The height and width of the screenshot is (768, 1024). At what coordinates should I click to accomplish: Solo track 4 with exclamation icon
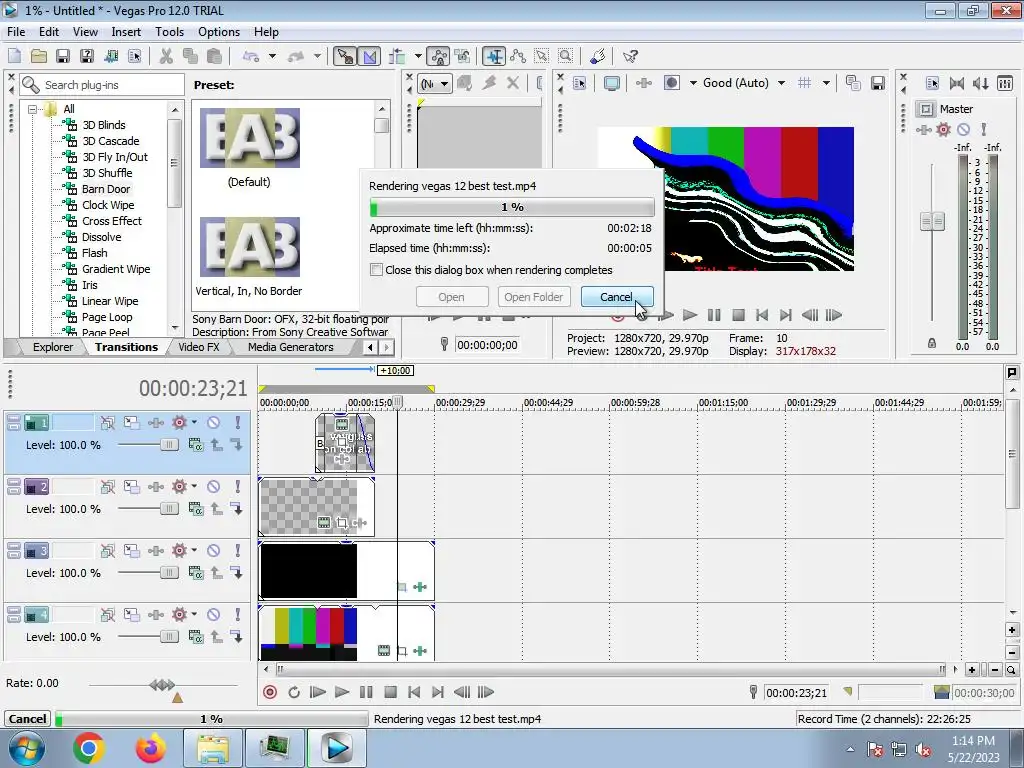[x=238, y=615]
